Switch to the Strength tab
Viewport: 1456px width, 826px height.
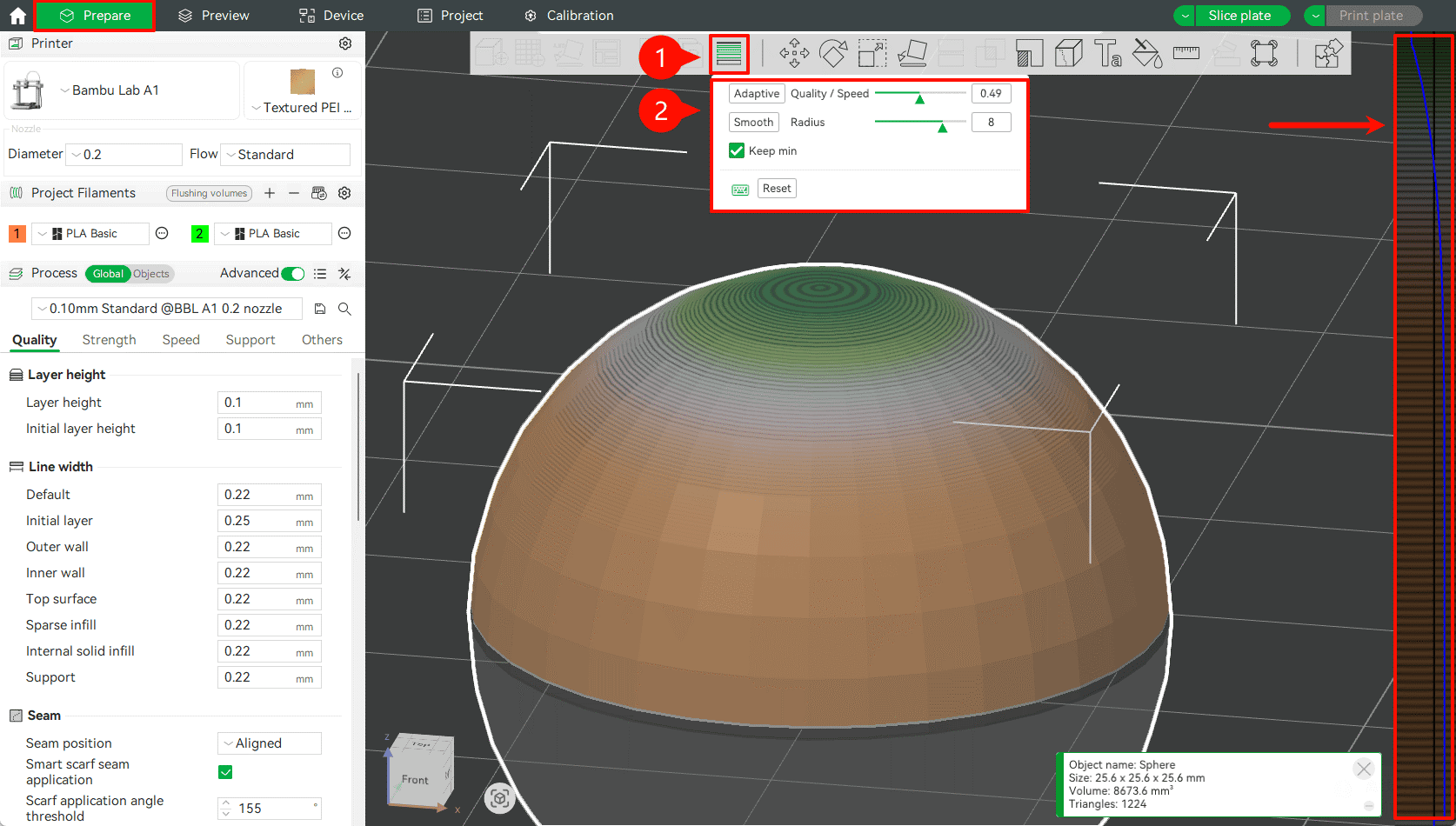tap(109, 340)
